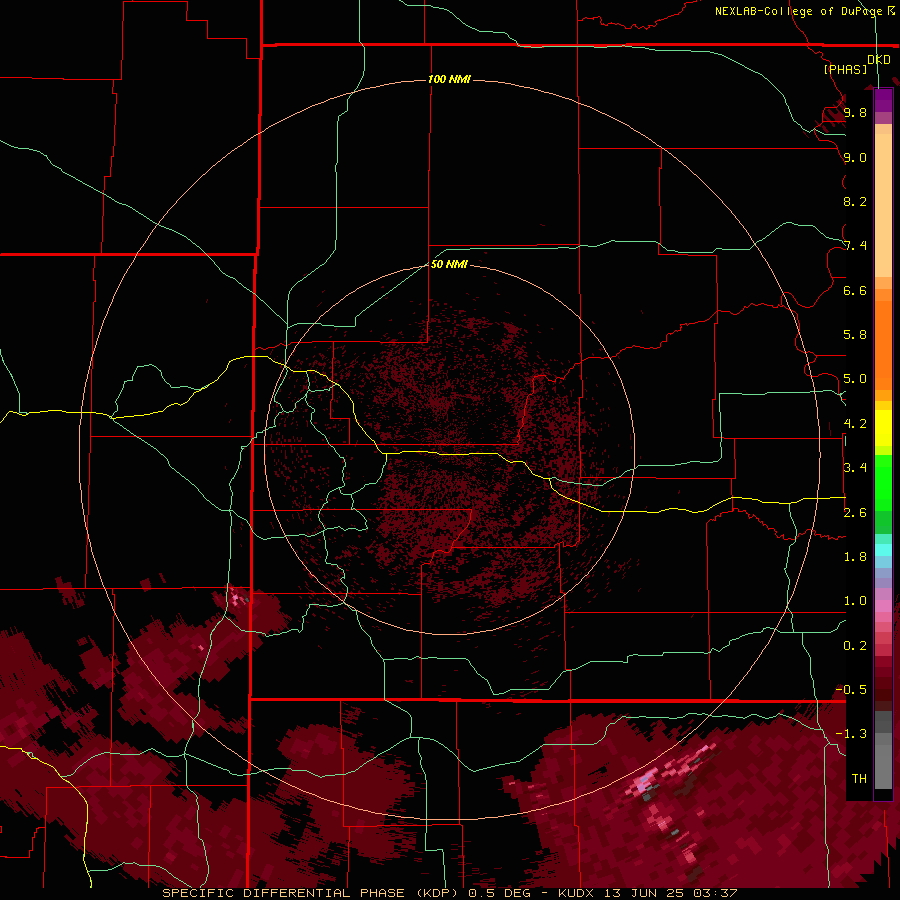
Task: Click the 1.0 legend value
Action: [855, 601]
